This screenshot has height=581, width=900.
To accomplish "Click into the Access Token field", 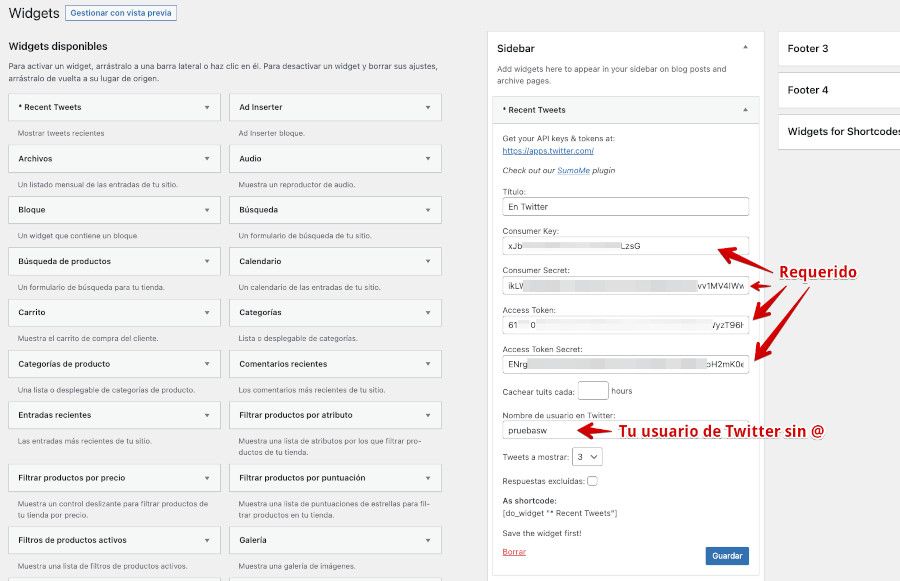I will (x=626, y=325).
